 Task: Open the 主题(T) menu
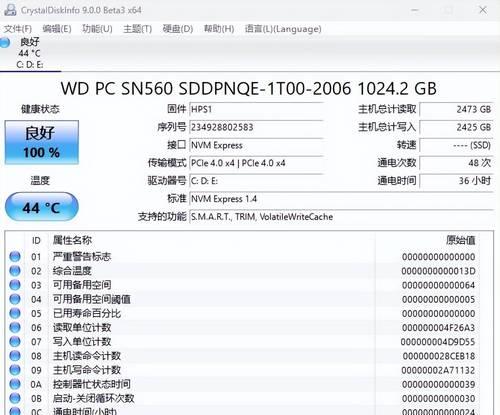tap(137, 29)
